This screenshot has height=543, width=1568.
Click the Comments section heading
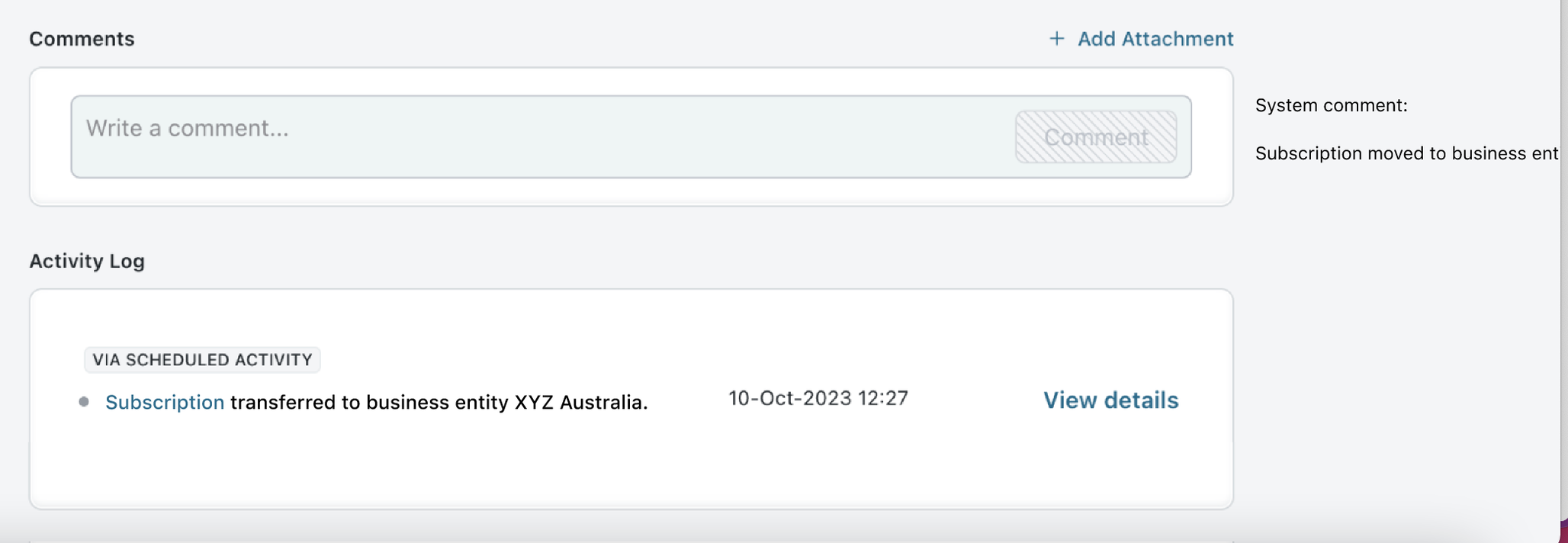[82, 39]
